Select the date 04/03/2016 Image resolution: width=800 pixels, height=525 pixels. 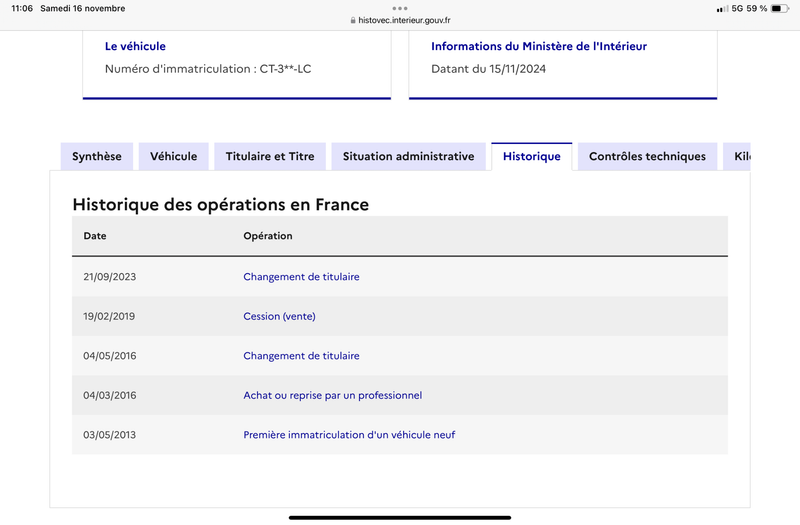(110, 395)
